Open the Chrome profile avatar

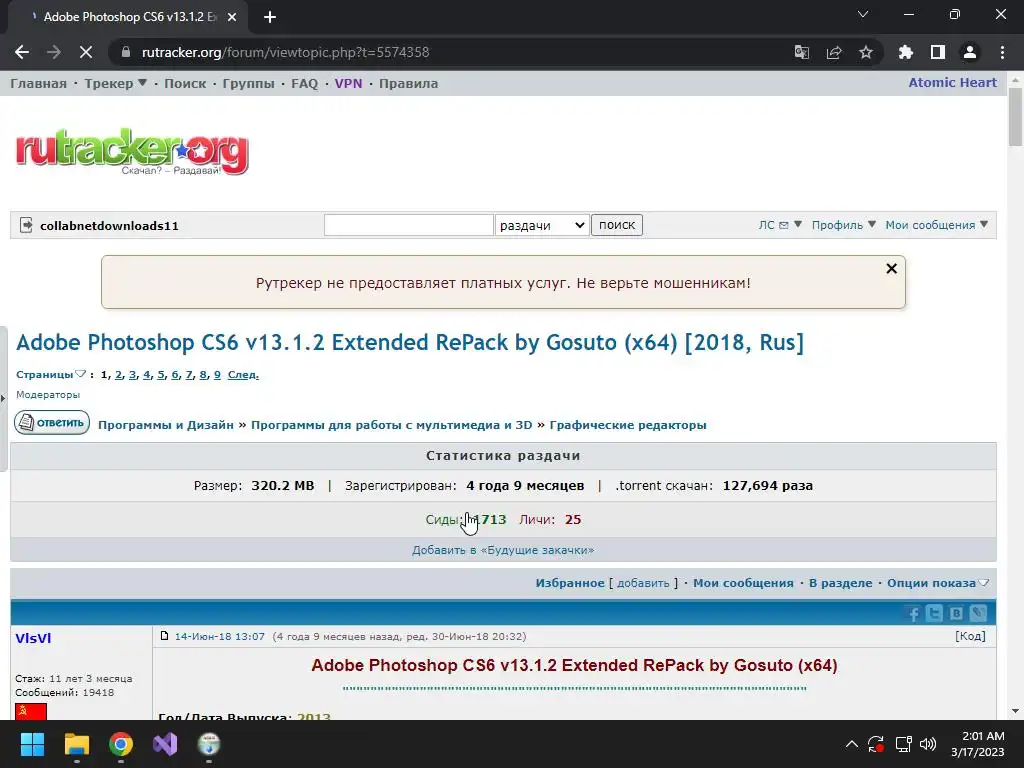point(970,52)
